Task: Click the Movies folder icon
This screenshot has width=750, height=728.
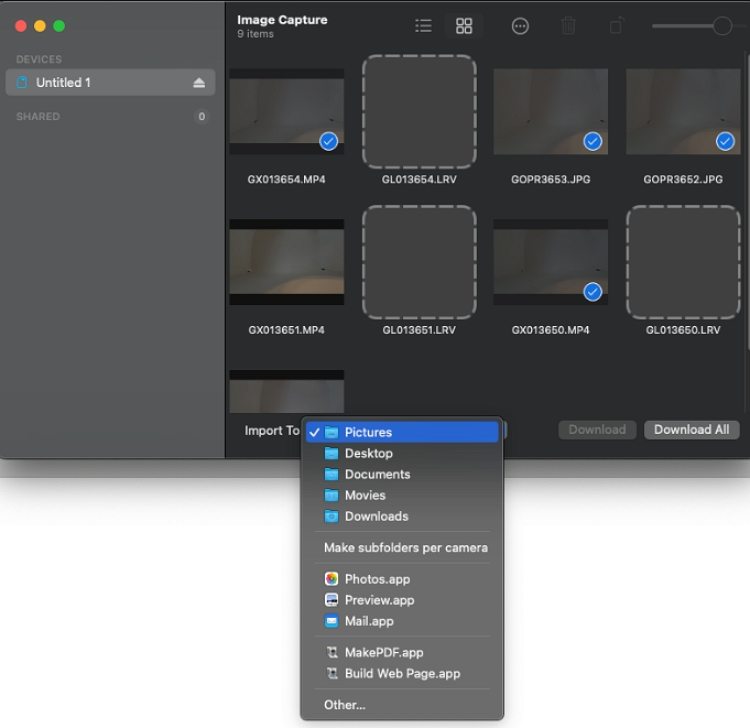Action: pos(331,495)
